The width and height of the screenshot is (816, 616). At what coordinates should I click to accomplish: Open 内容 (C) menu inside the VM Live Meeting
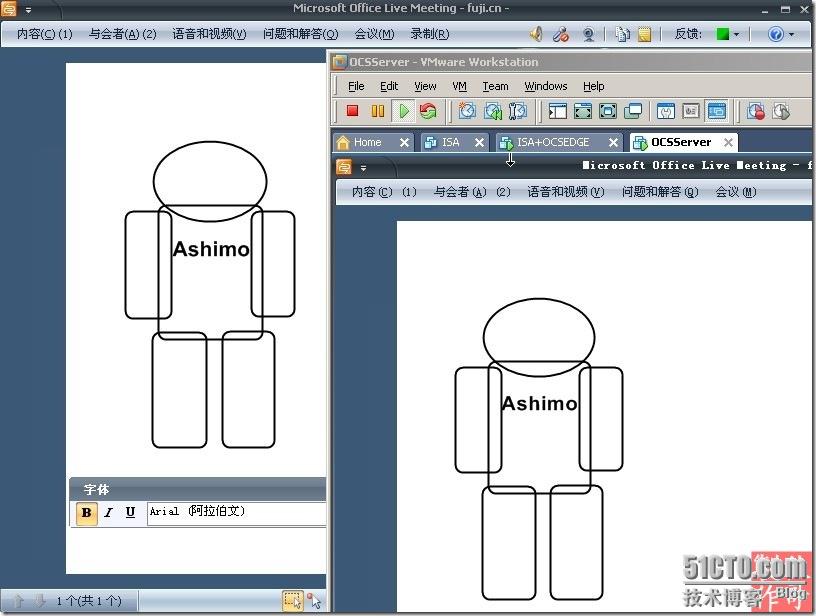[384, 192]
